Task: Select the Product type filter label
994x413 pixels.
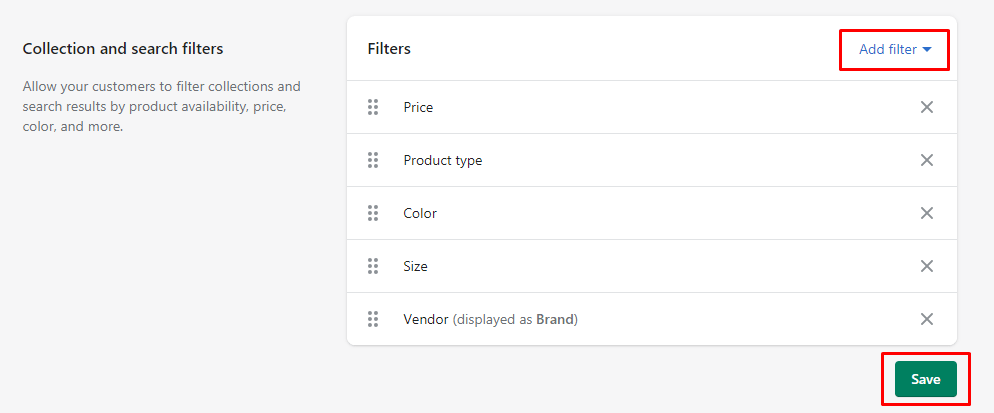Action: click(442, 161)
